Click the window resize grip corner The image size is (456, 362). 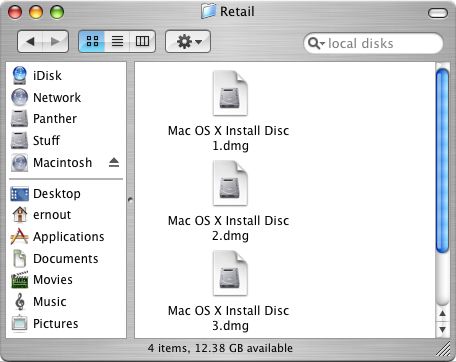click(x=444, y=350)
